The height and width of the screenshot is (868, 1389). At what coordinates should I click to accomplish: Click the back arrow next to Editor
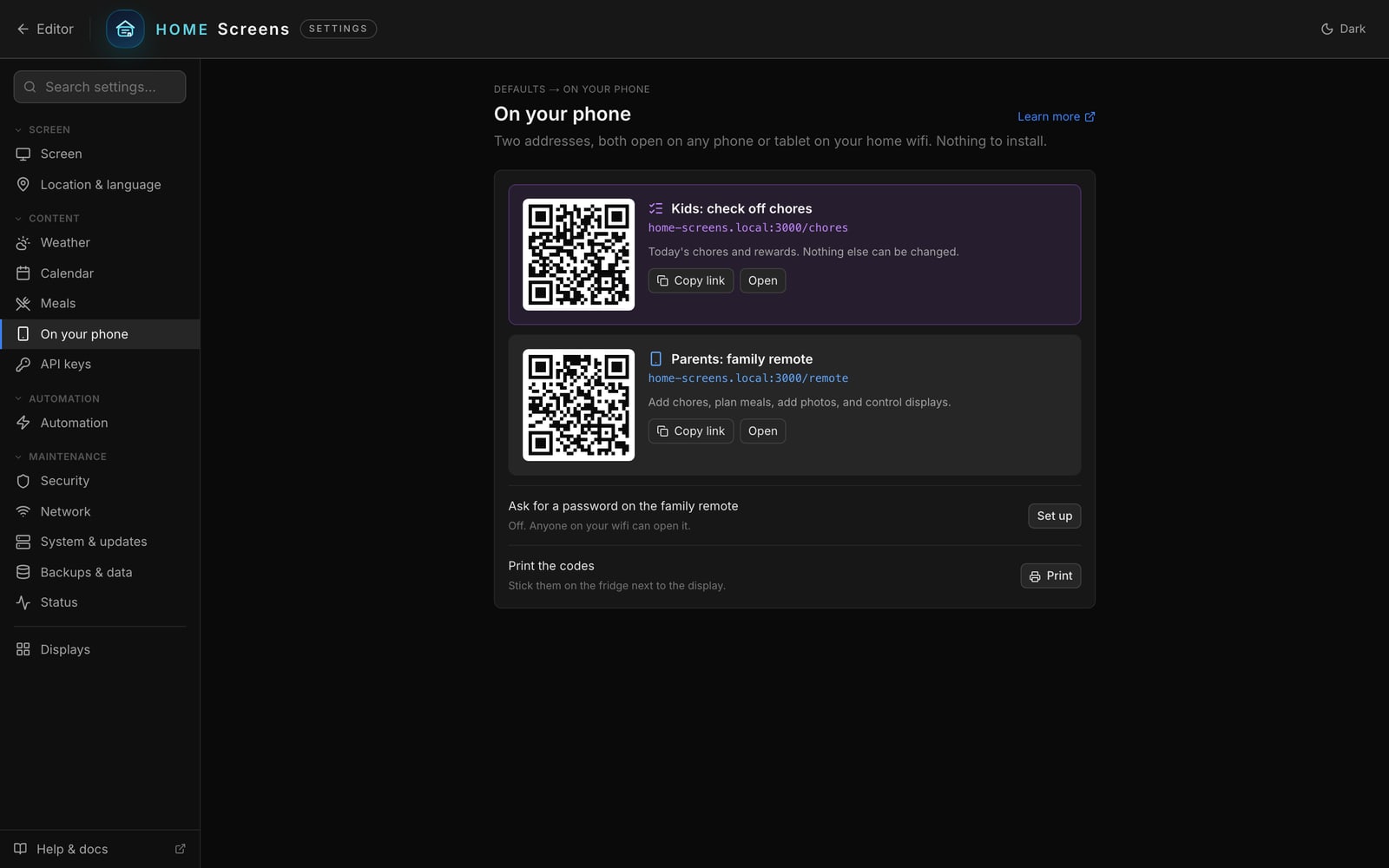click(23, 29)
